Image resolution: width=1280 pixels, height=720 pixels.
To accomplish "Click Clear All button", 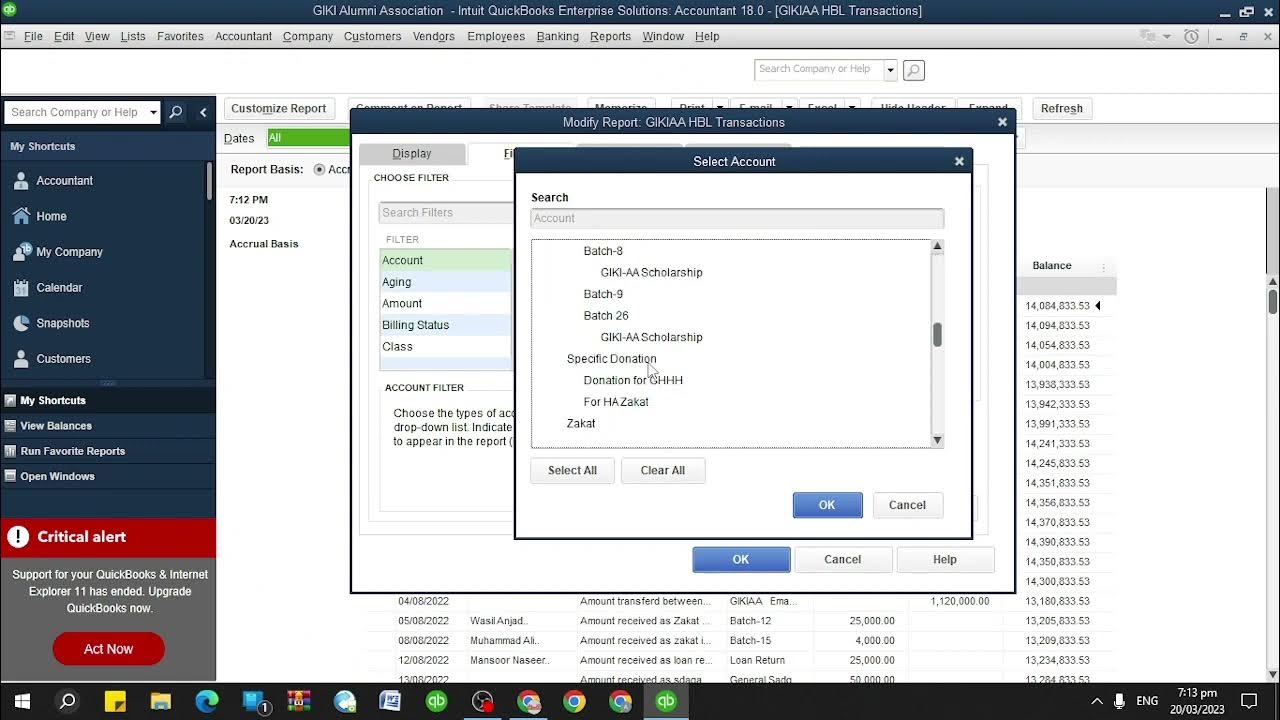I will tap(663, 471).
